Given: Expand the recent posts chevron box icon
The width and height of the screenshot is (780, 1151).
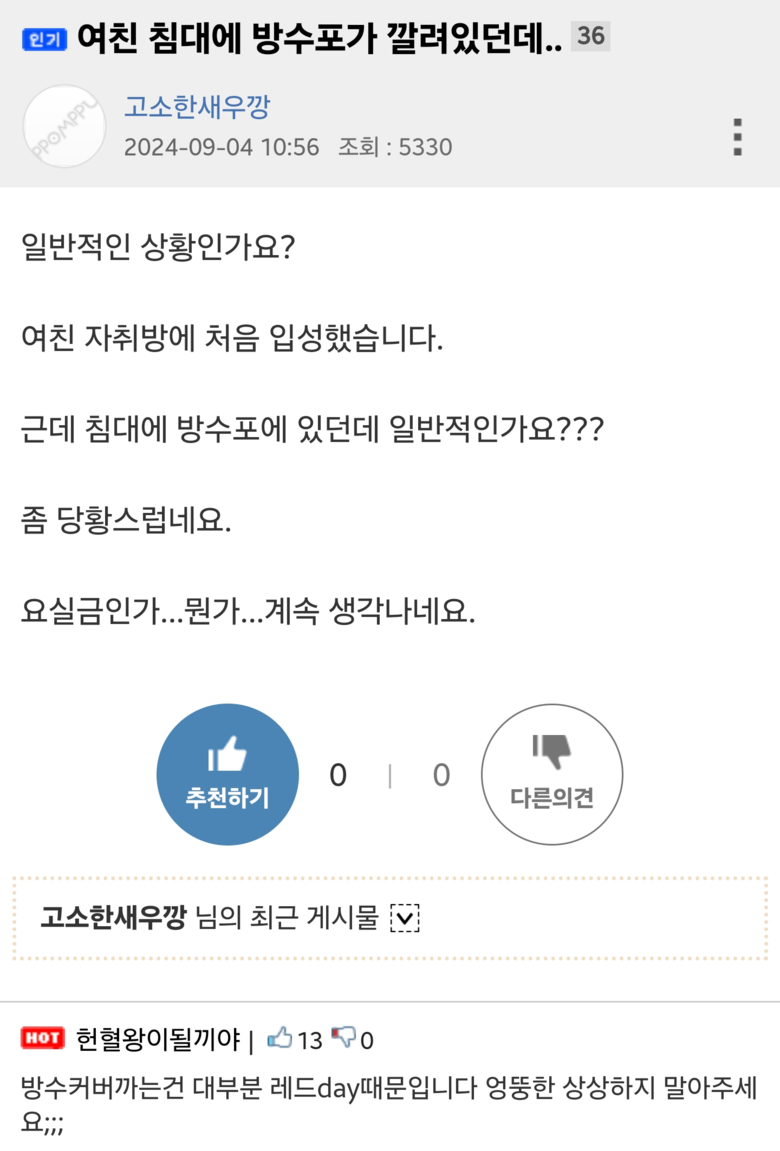Looking at the screenshot, I should 404,918.
